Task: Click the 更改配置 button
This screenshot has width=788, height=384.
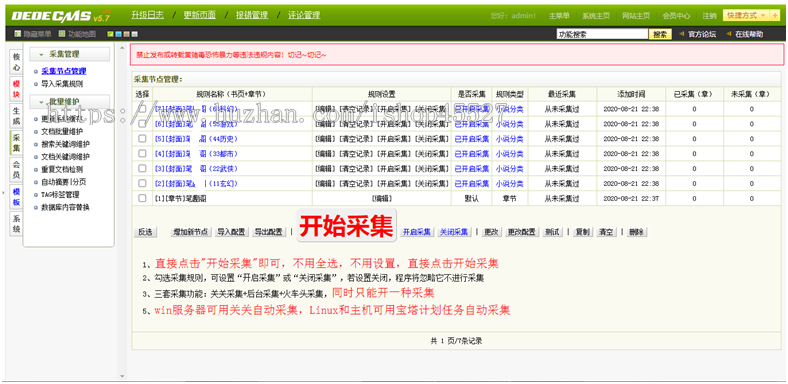Action: [x=523, y=232]
